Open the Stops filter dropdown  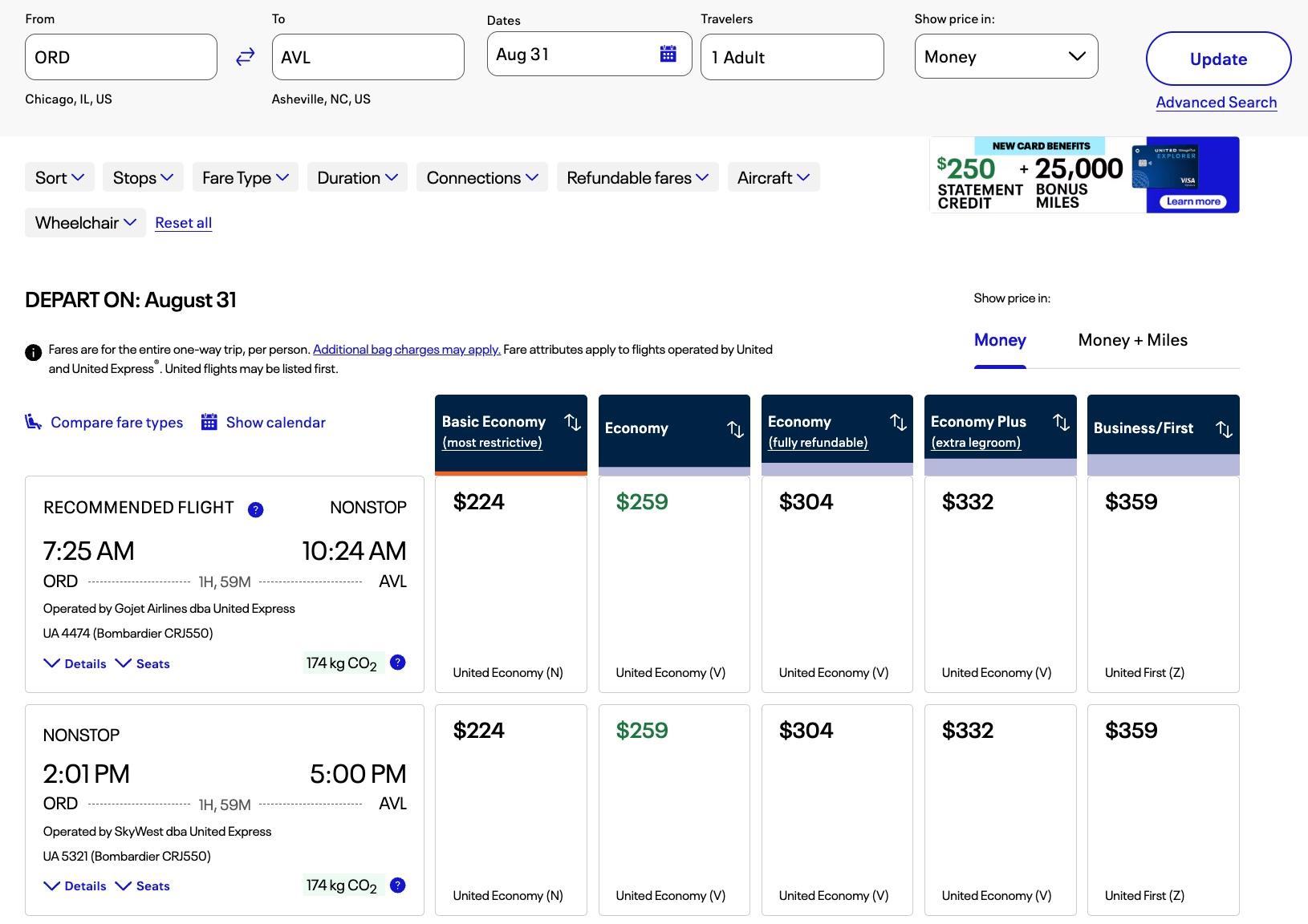[143, 177]
